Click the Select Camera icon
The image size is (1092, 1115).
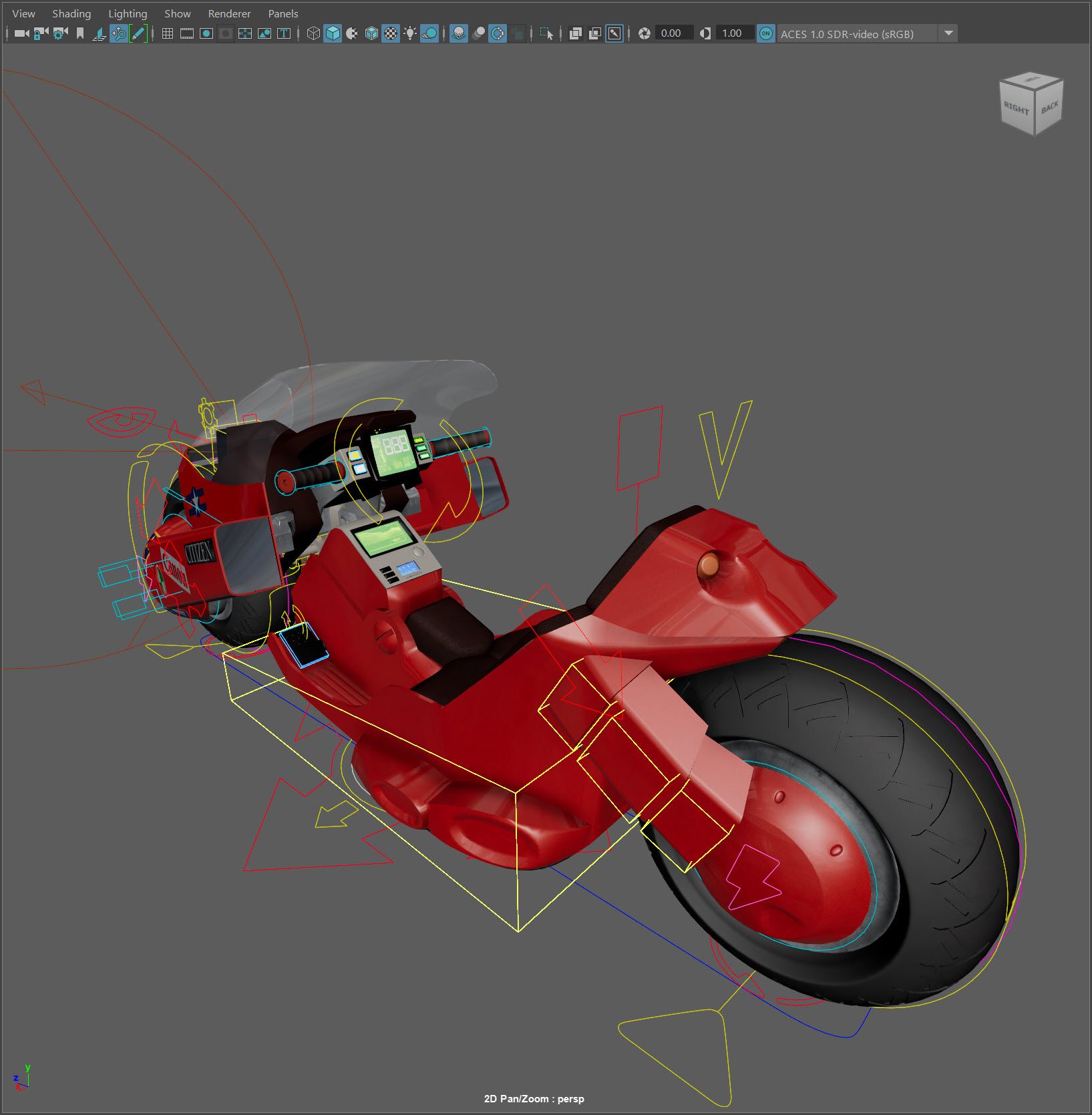click(21, 33)
